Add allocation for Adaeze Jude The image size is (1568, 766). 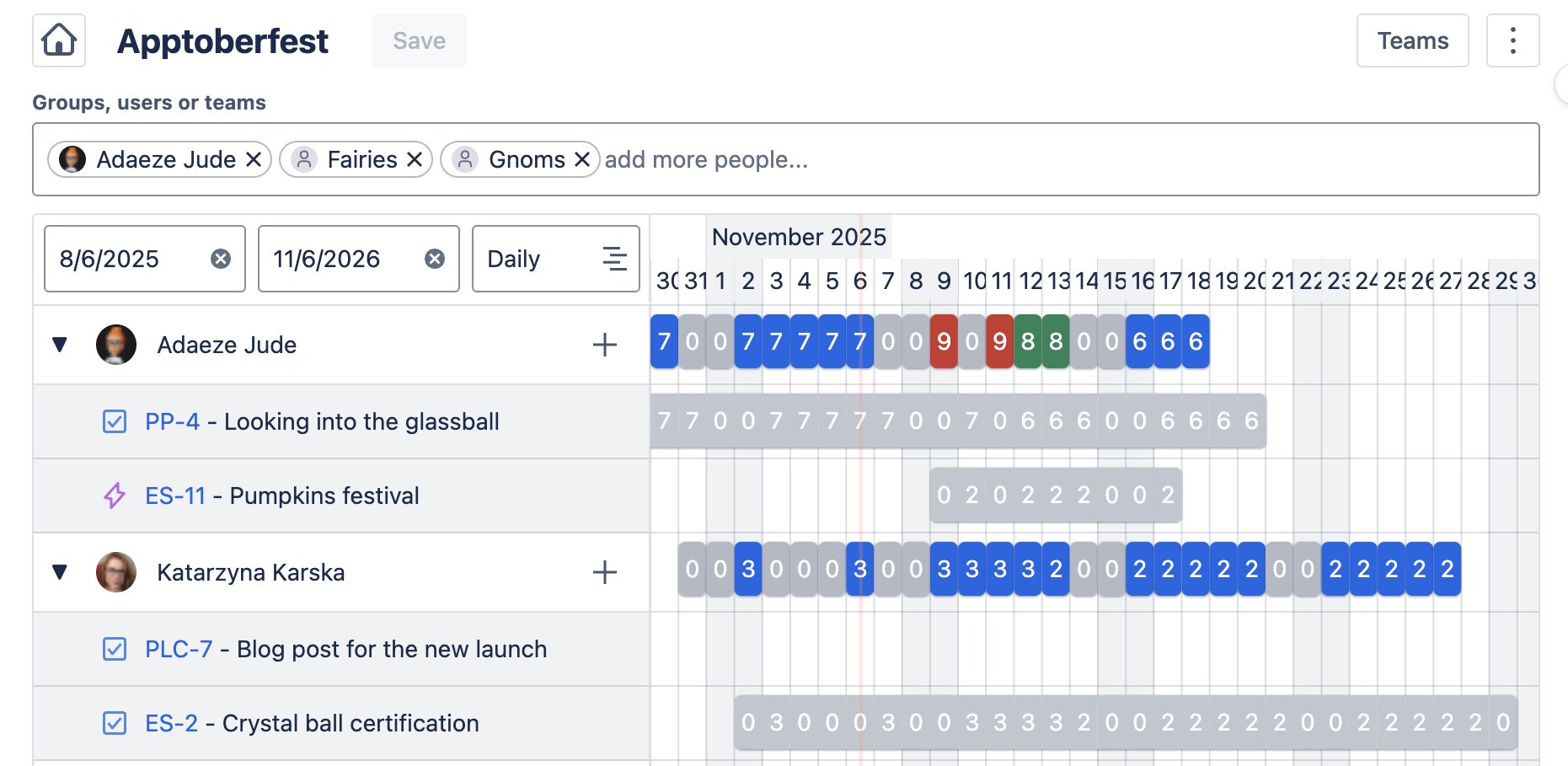tap(604, 345)
